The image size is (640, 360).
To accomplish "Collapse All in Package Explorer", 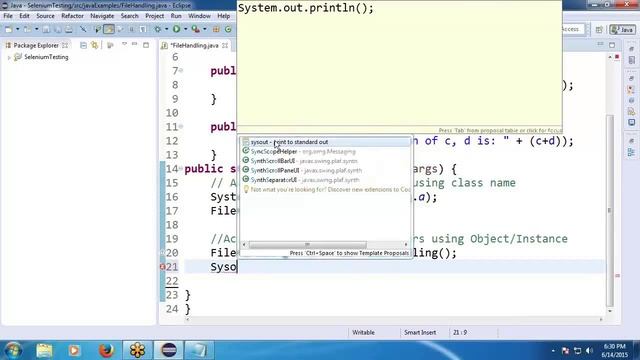I will point(83,45).
